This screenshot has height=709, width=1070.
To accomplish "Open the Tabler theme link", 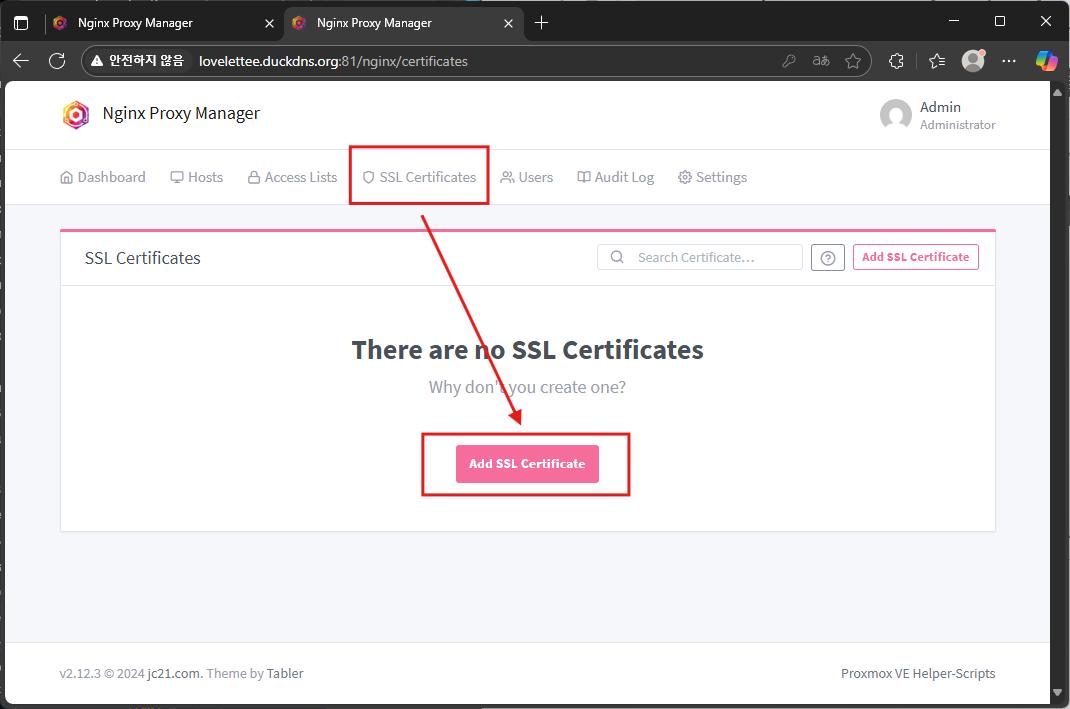I will [285, 674].
